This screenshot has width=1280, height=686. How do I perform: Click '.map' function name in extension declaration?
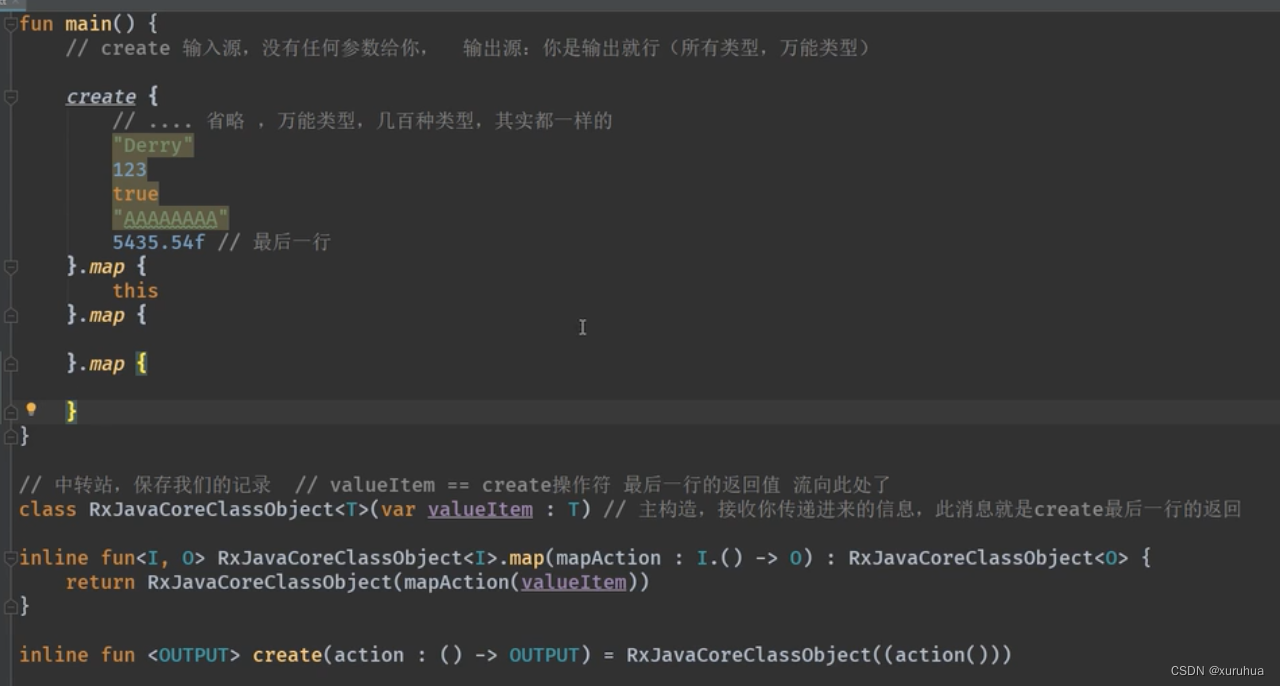point(522,558)
